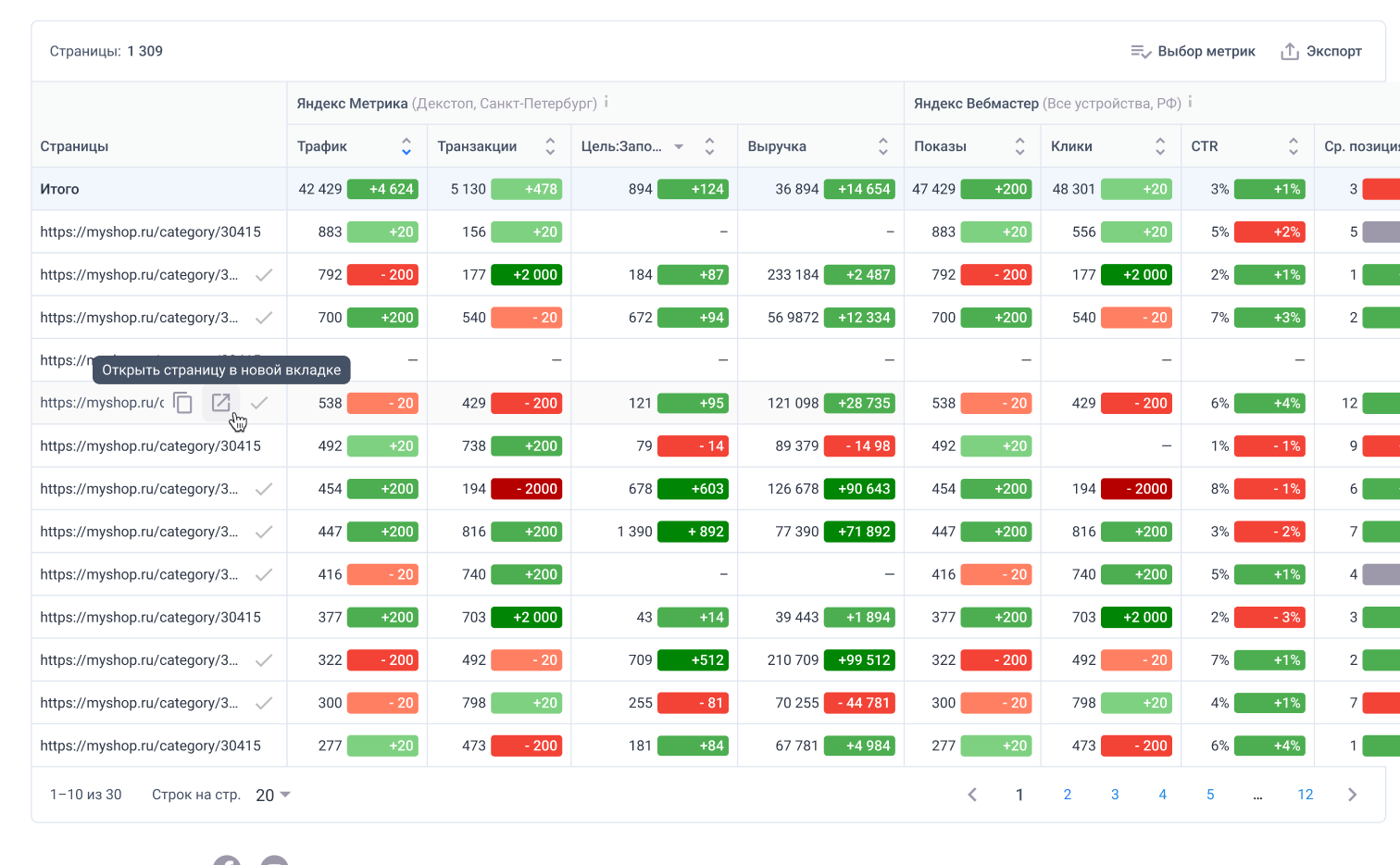Toggle checkmark on row with 792 traffic
Image resolution: width=1400 pixels, height=865 pixels.
click(x=264, y=275)
